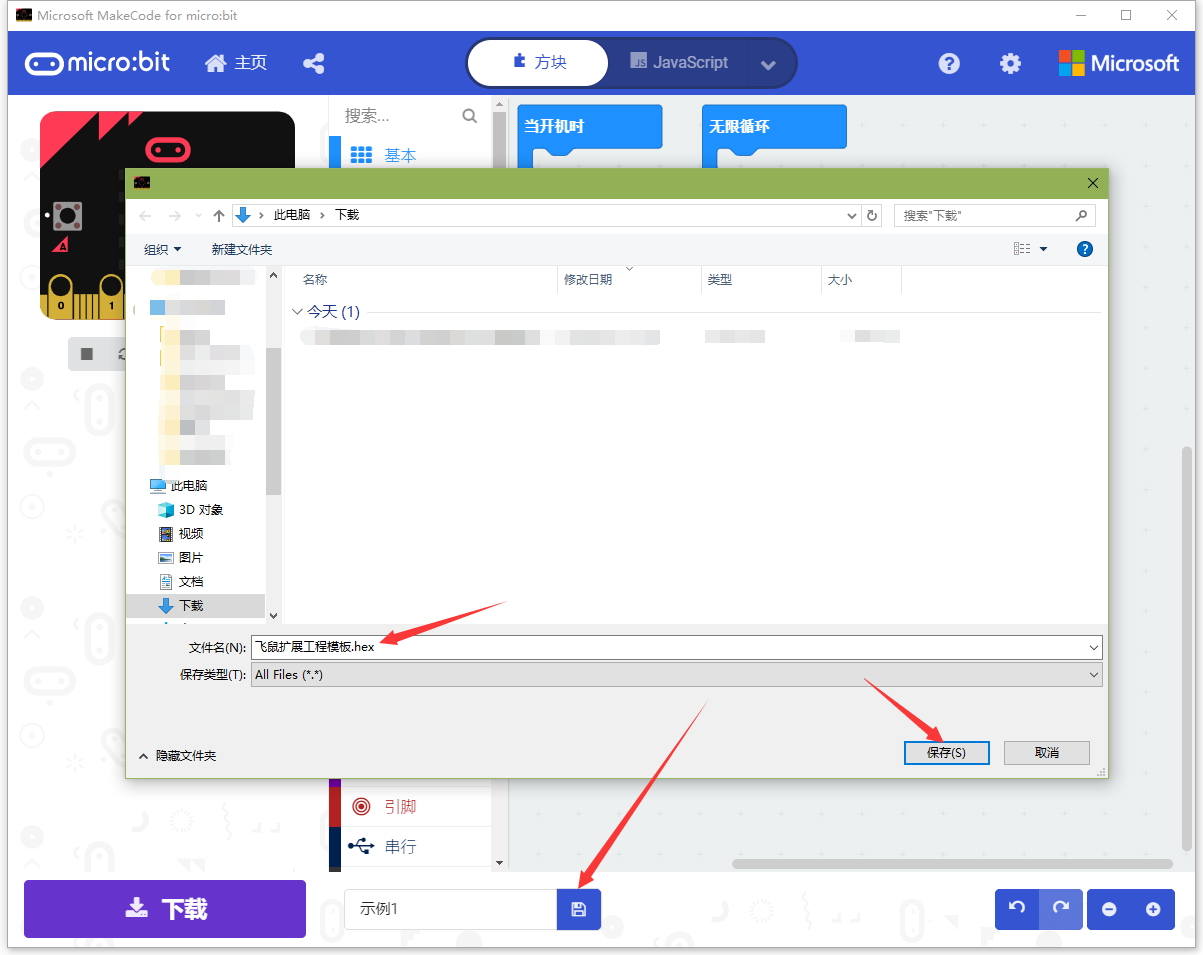Image resolution: width=1203 pixels, height=955 pixels.
Task: Click the 保存(S) save button
Action: [x=946, y=752]
